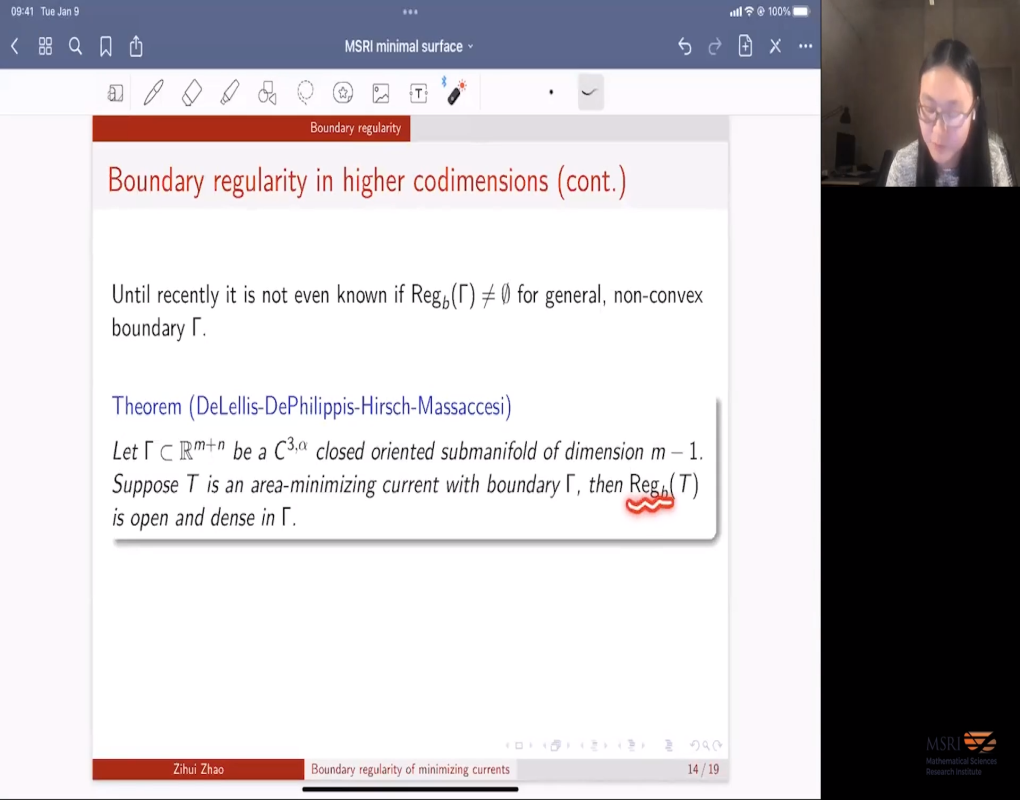This screenshot has height=800, width=1020.
Task: Add a new page to the notebook
Action: (x=745, y=46)
